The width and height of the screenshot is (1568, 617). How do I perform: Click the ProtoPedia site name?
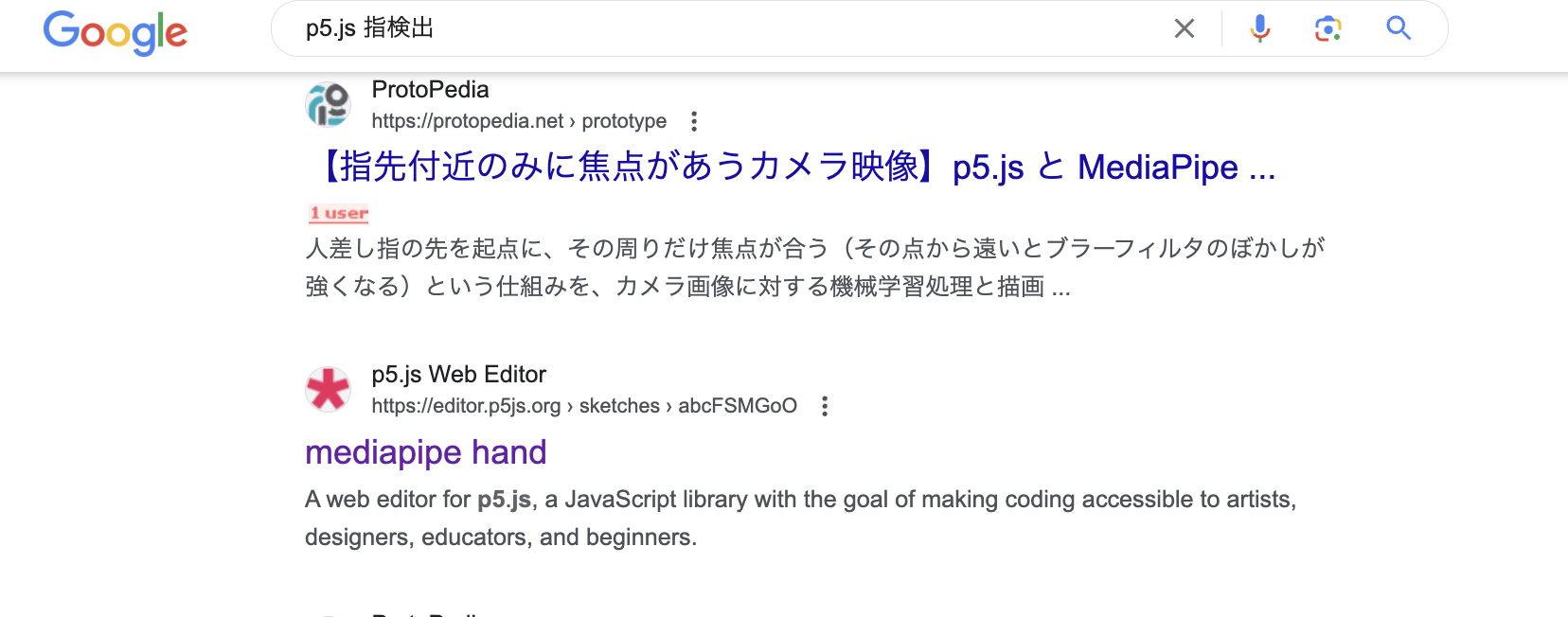(430, 90)
